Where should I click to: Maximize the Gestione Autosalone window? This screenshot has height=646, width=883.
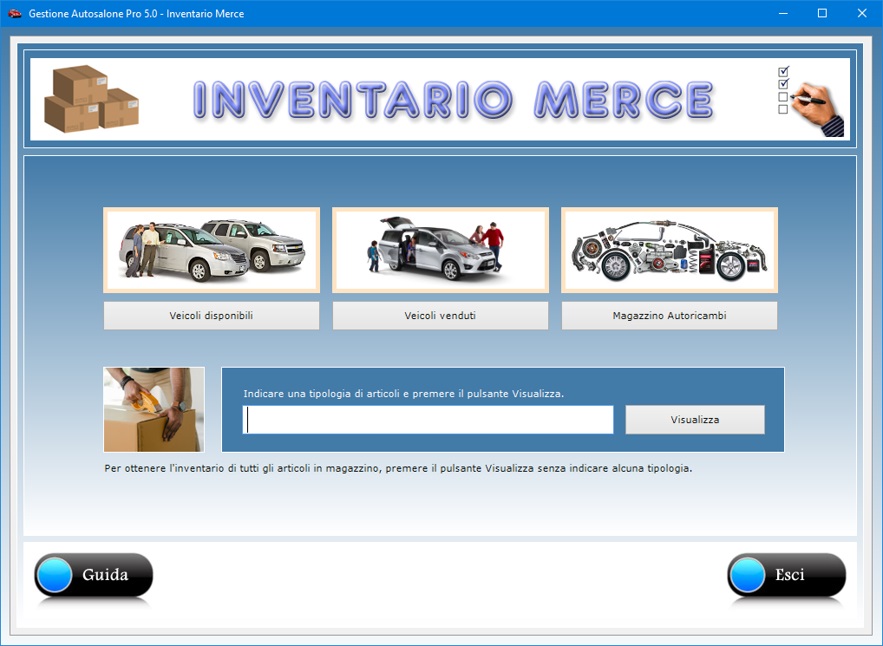coord(822,14)
